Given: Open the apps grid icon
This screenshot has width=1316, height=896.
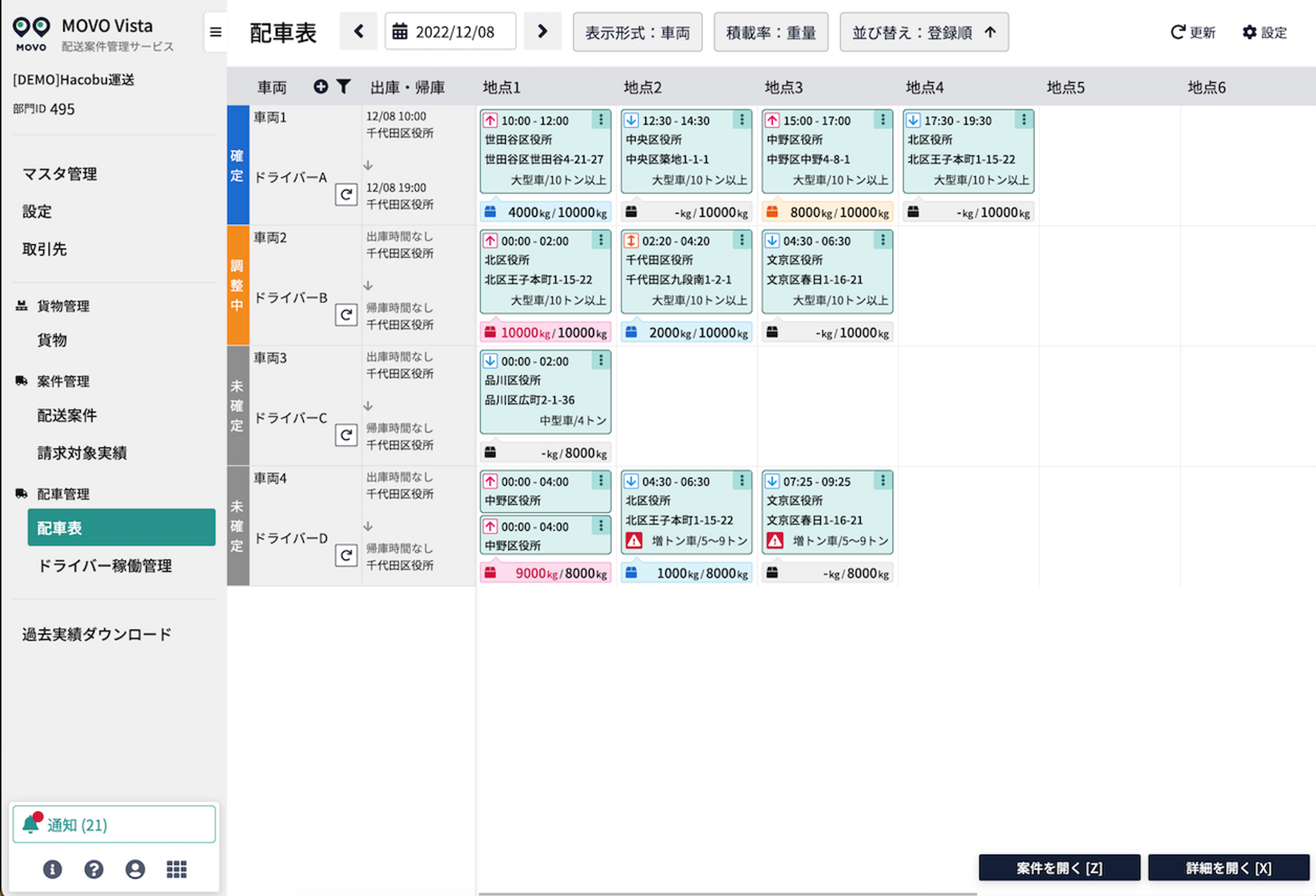Looking at the screenshot, I should tap(176, 869).
